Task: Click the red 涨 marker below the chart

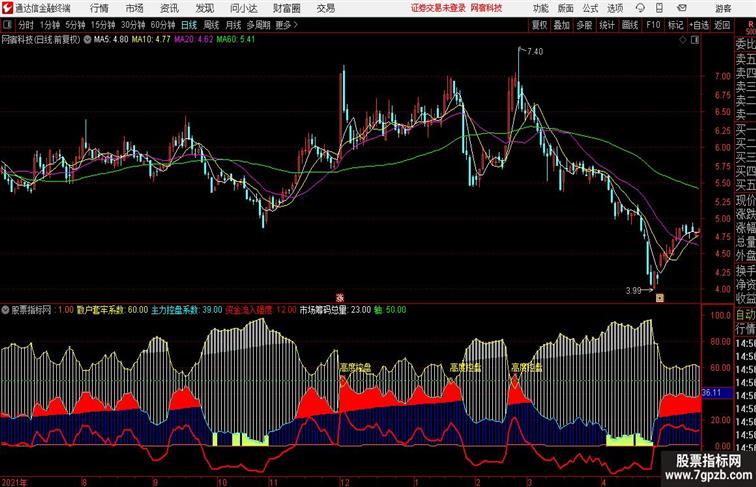Action: point(340,298)
